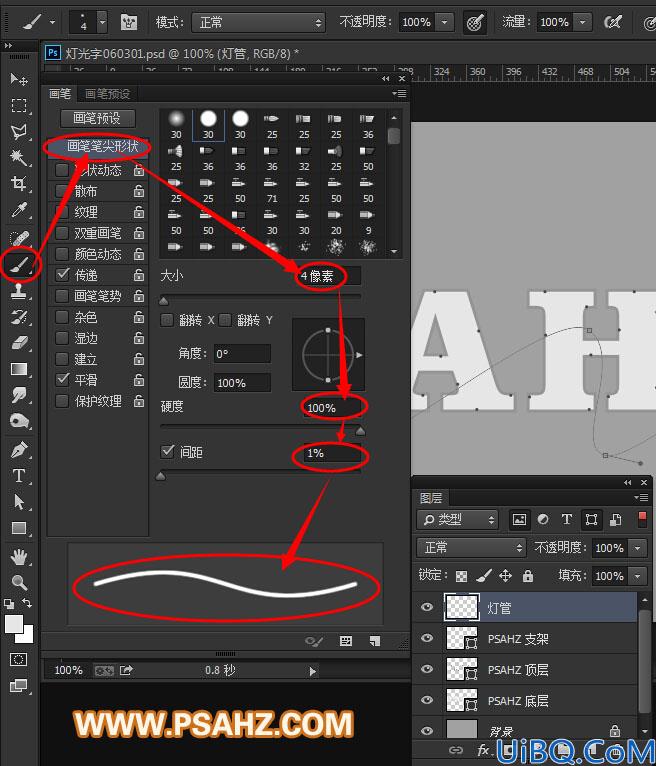Switch to the 画笔 tab

(x=60, y=93)
